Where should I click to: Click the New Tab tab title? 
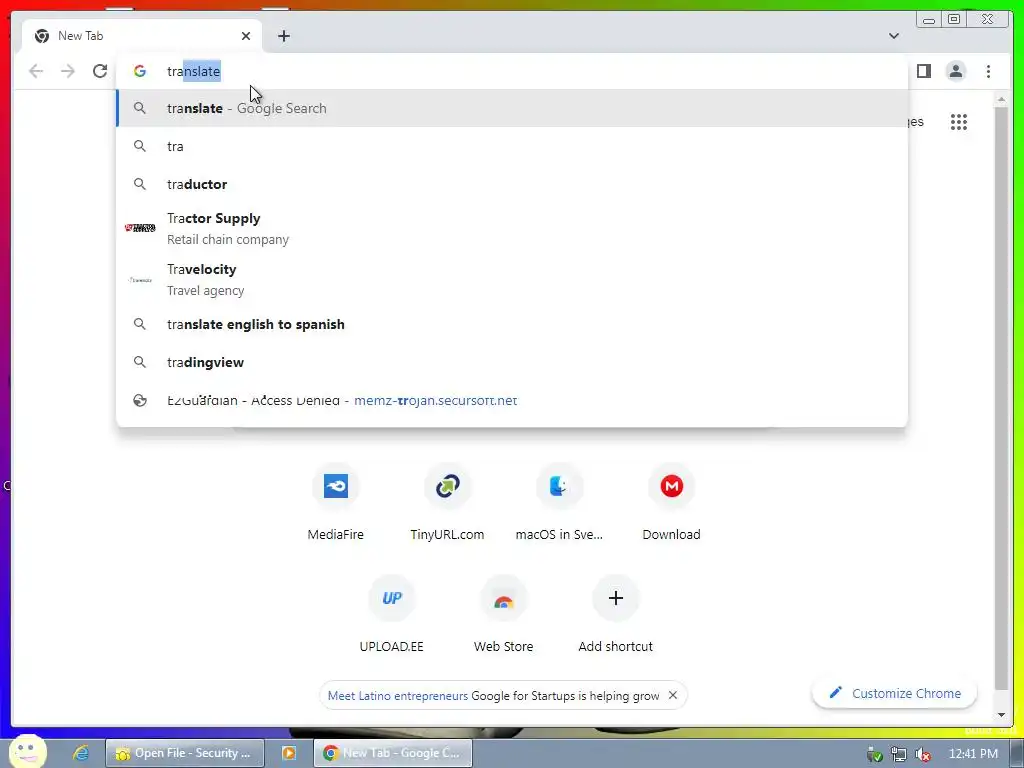(x=80, y=36)
